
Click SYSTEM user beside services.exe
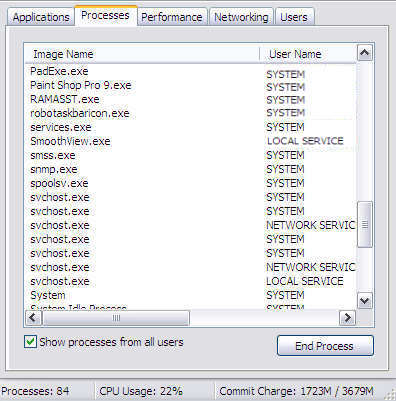pyautogui.click(x=285, y=127)
